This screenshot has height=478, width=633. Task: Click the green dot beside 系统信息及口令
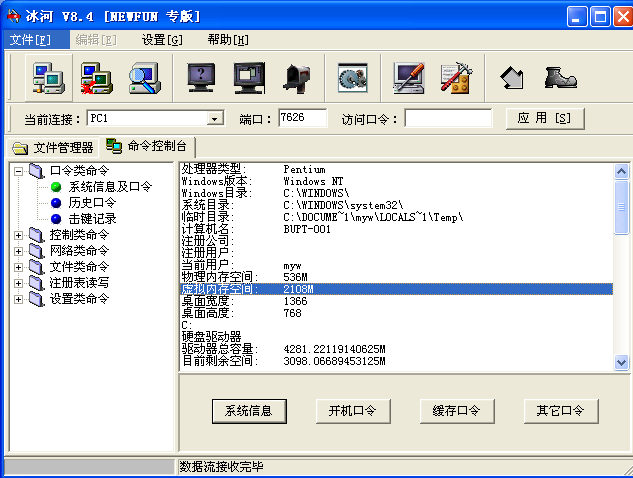coord(56,187)
